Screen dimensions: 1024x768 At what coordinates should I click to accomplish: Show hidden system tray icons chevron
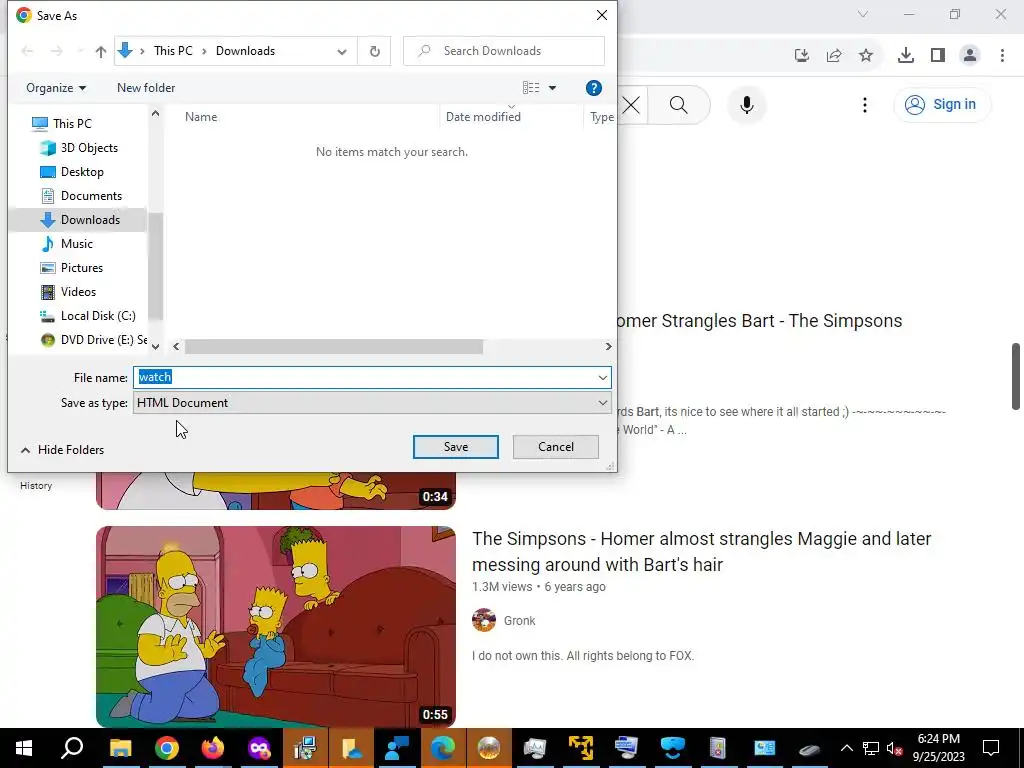tap(846, 748)
